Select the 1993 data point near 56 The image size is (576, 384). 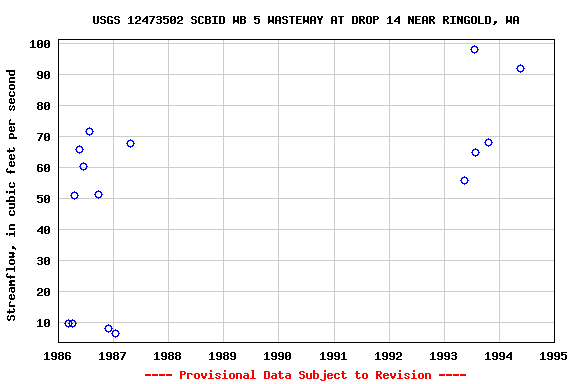[464, 180]
